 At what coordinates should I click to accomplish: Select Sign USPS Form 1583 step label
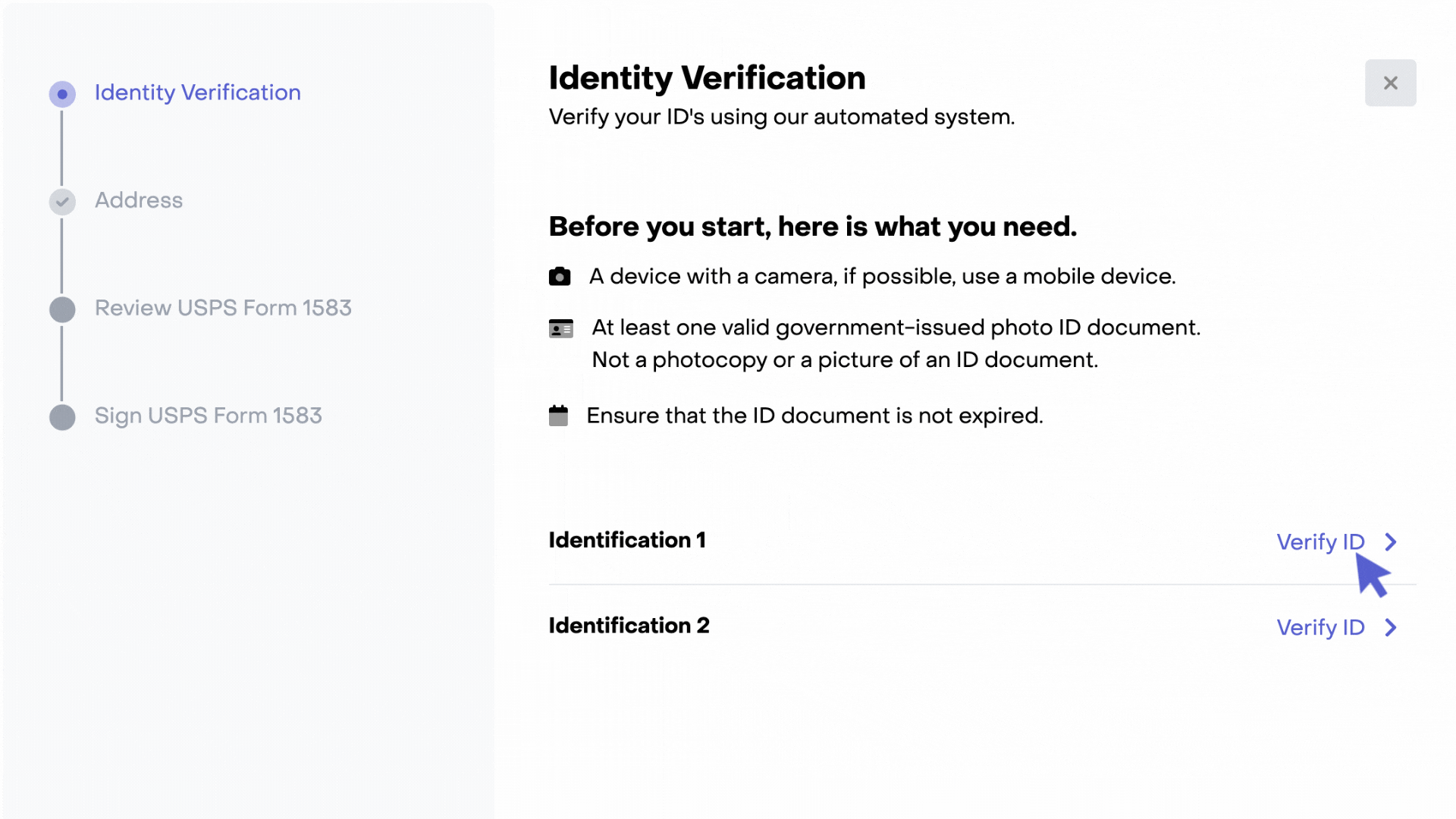click(208, 416)
